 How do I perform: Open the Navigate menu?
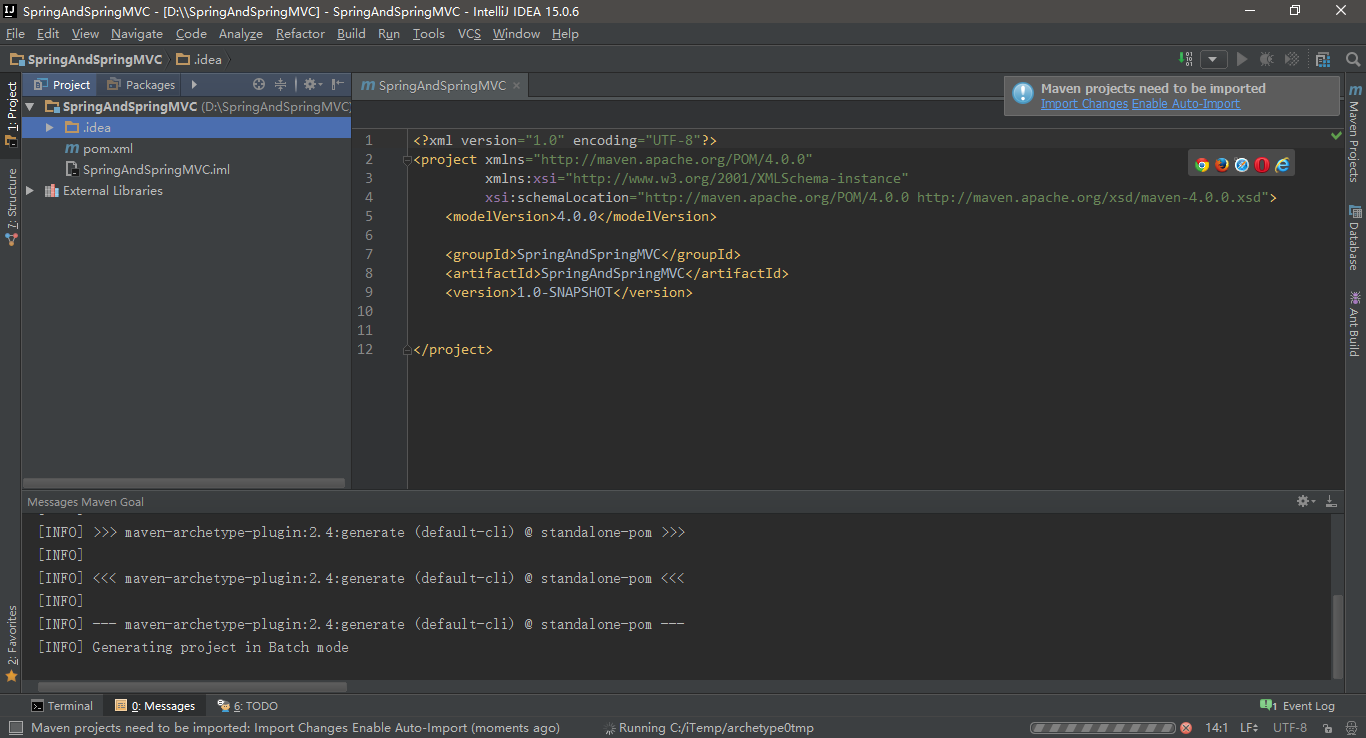pyautogui.click(x=137, y=34)
